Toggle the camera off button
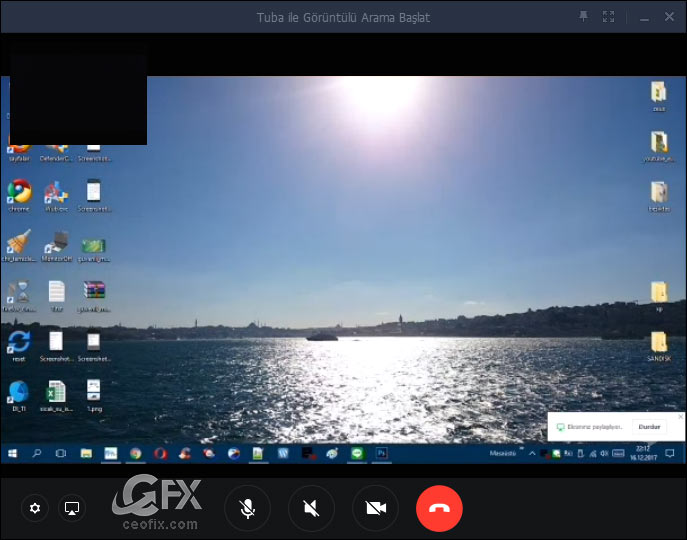 [x=375, y=508]
